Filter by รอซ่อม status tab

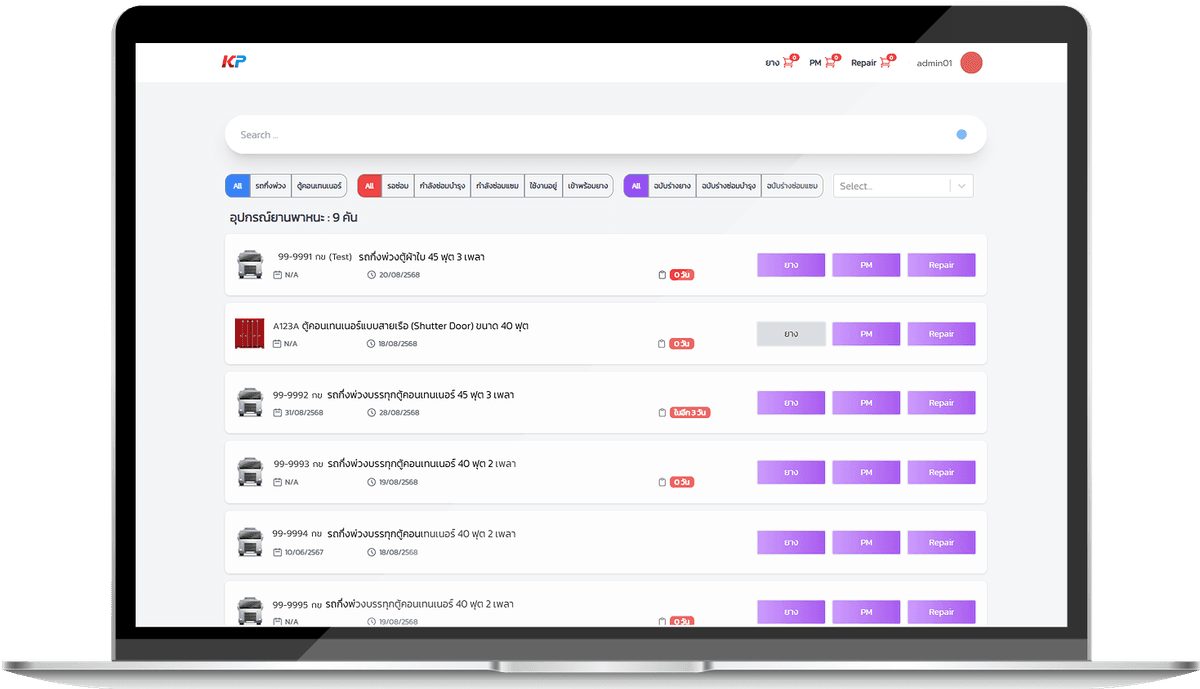pos(397,186)
